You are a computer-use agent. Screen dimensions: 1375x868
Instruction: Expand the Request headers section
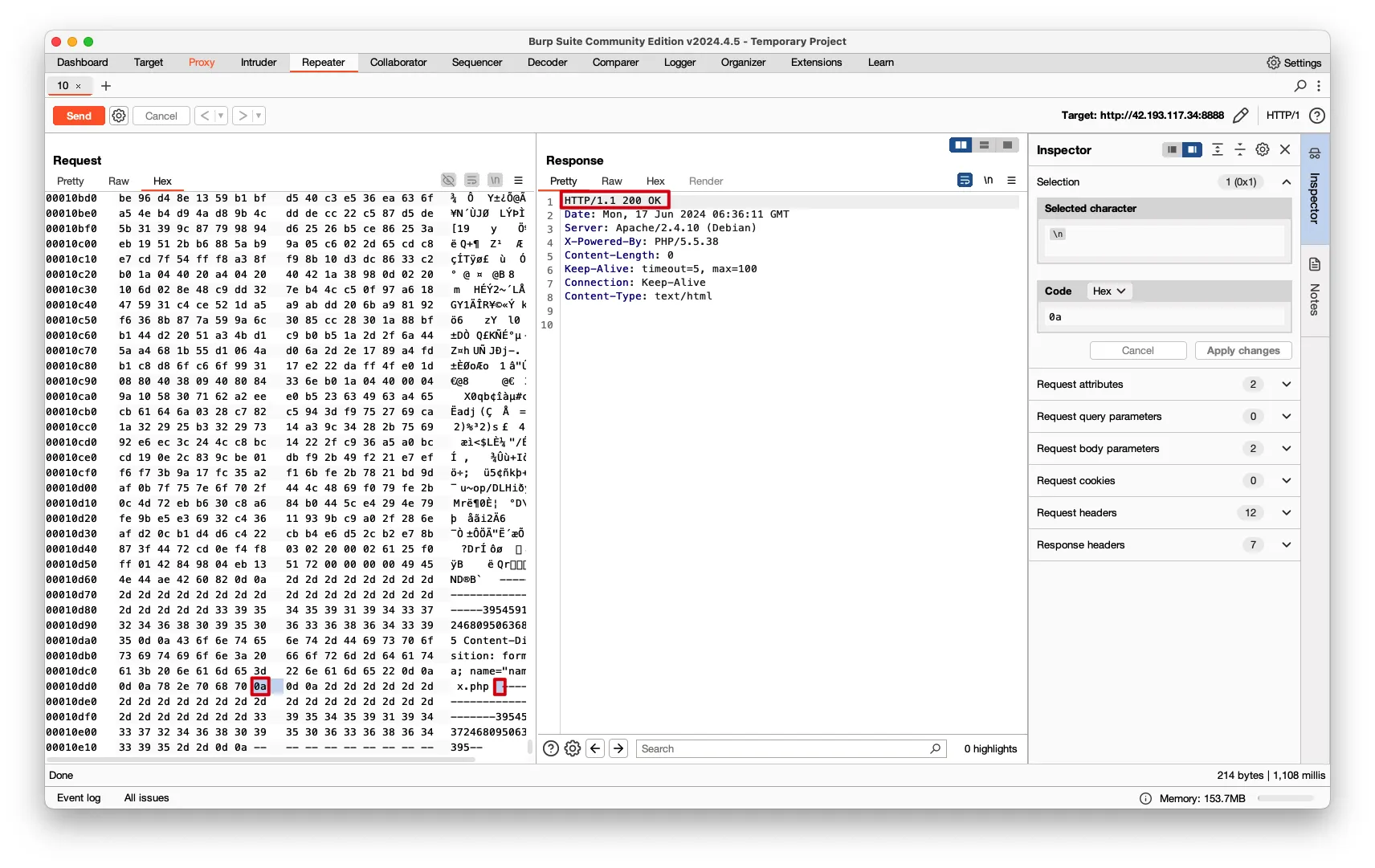(1286, 513)
